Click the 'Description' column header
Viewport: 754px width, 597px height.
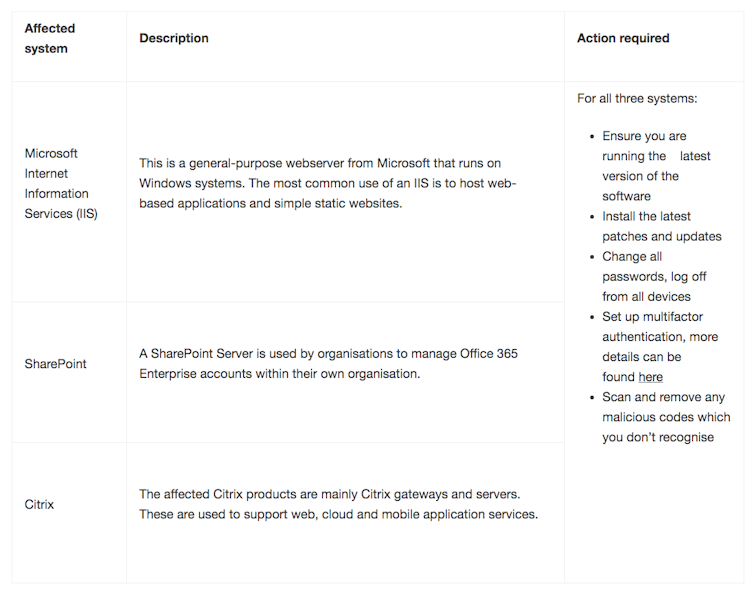(x=174, y=38)
